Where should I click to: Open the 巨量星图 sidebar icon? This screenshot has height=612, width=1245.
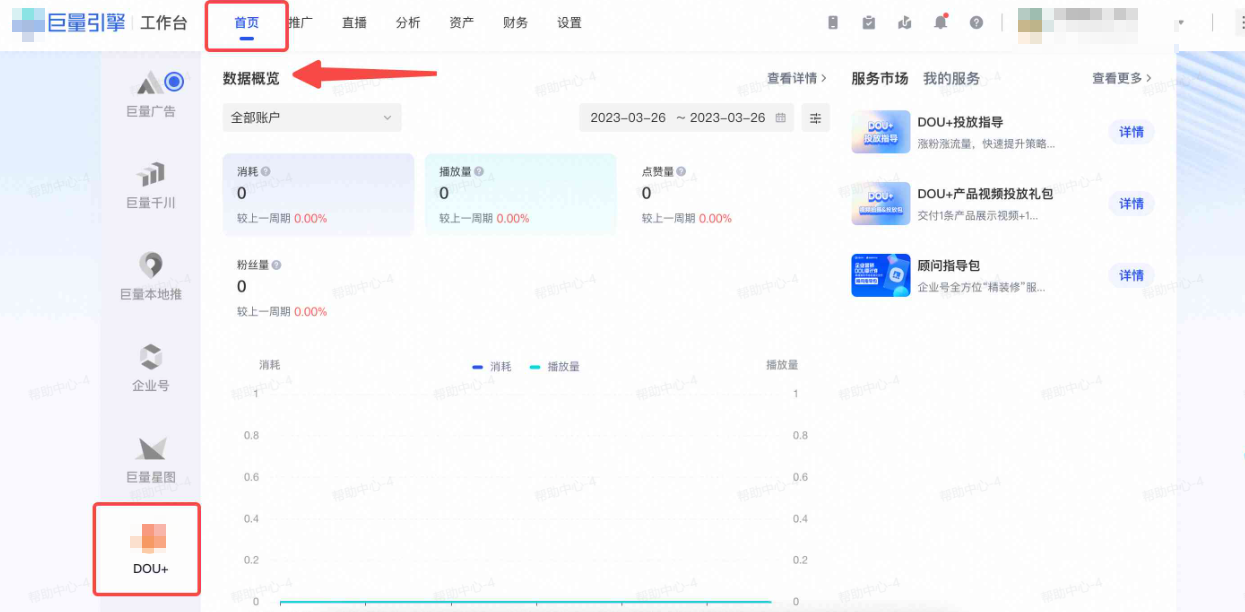point(151,459)
